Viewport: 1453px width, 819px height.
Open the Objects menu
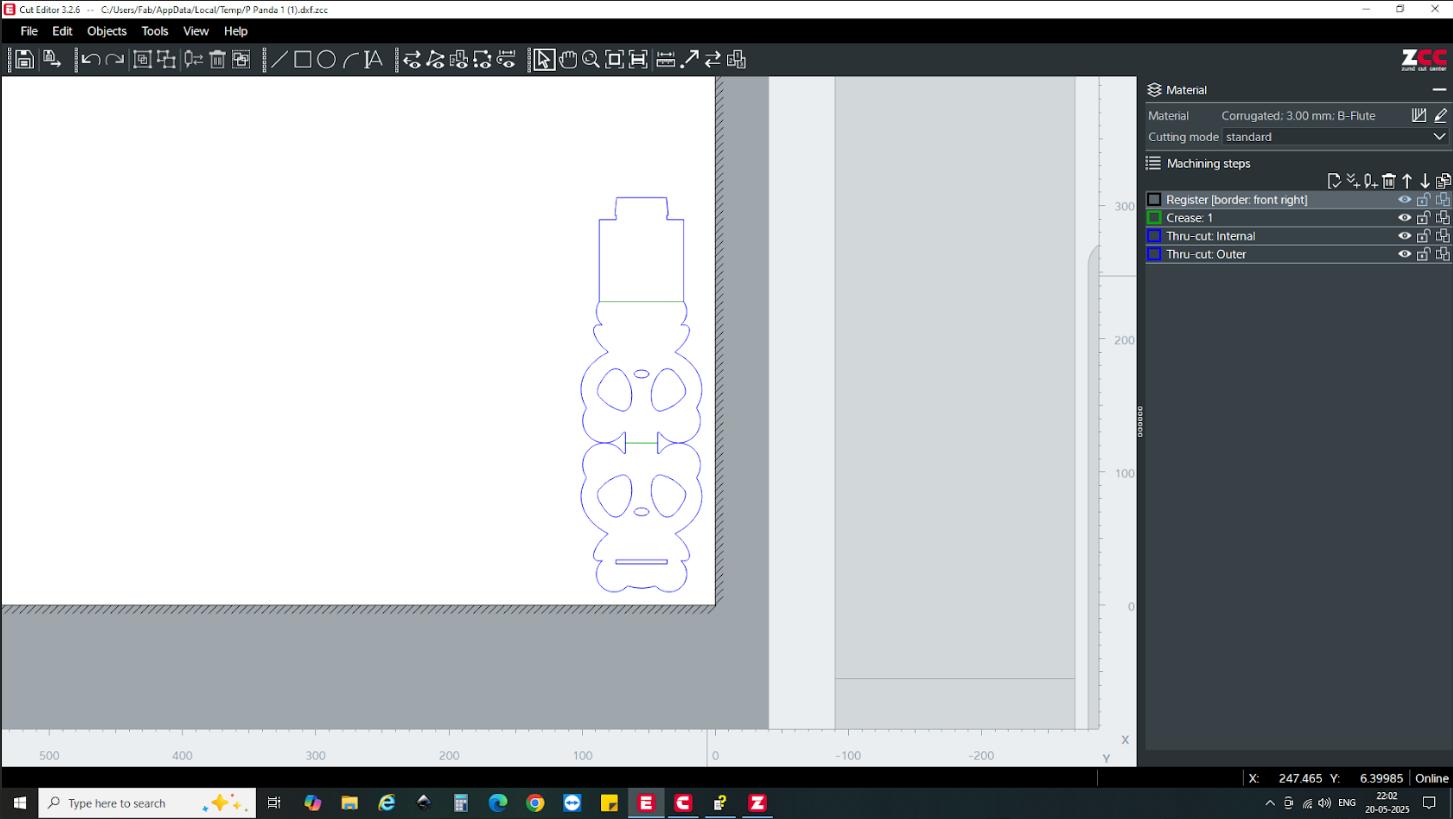[x=107, y=31]
